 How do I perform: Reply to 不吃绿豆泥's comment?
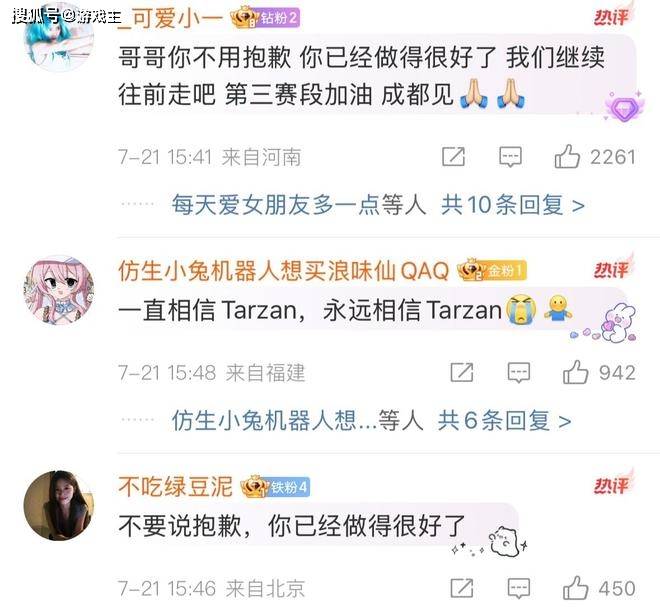[x=519, y=588]
